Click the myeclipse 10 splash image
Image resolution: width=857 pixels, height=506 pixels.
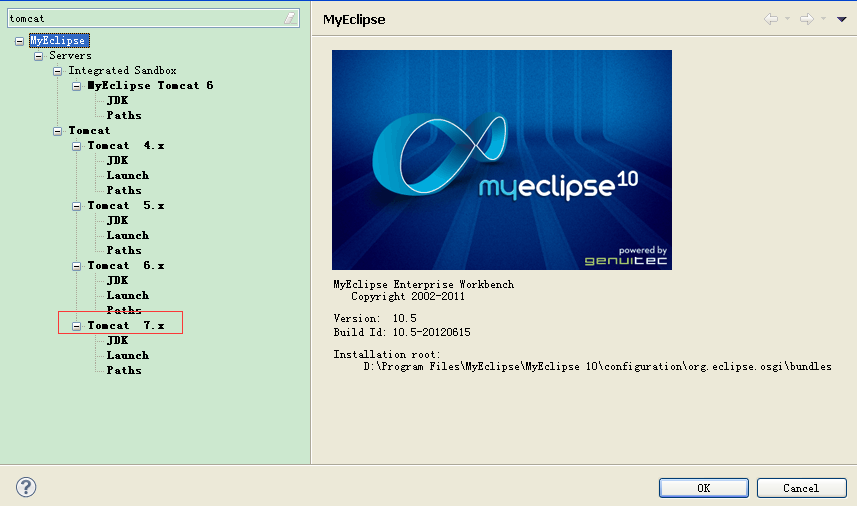tap(502, 160)
